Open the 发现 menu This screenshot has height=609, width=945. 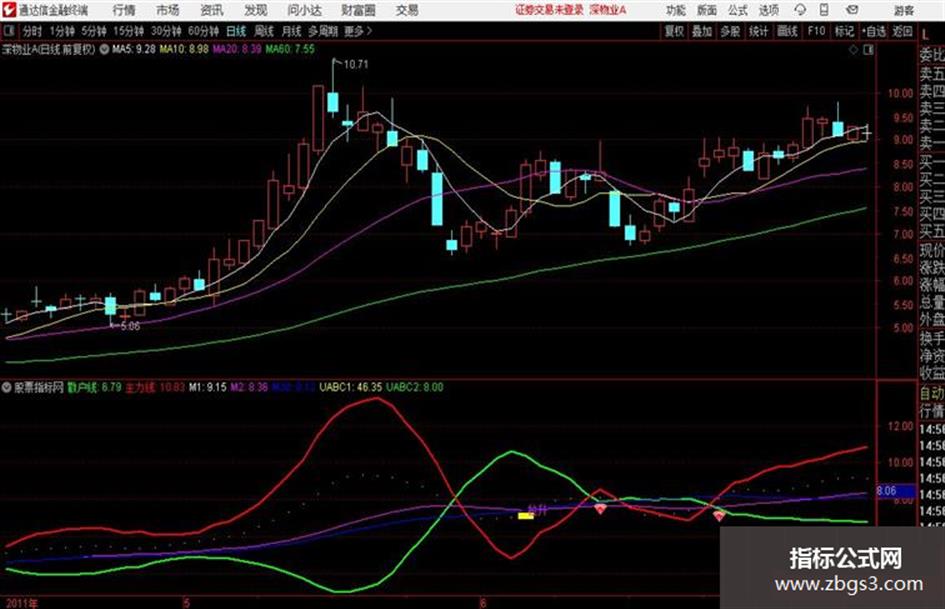point(256,10)
